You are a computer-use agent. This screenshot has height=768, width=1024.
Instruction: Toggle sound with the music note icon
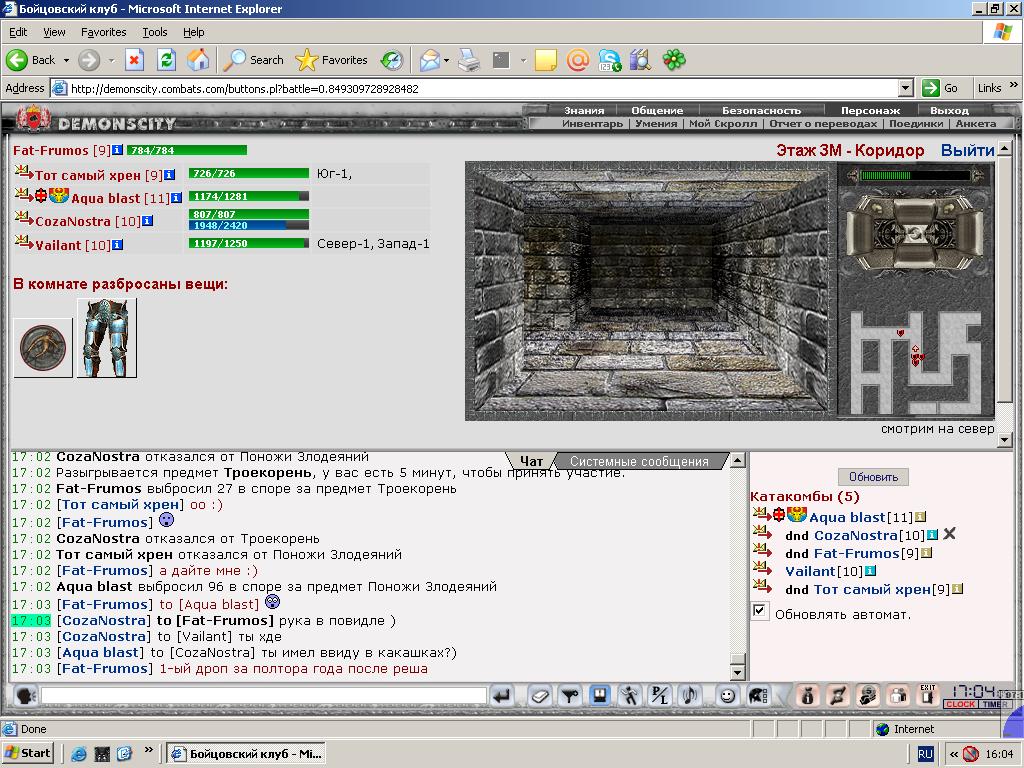pos(690,696)
